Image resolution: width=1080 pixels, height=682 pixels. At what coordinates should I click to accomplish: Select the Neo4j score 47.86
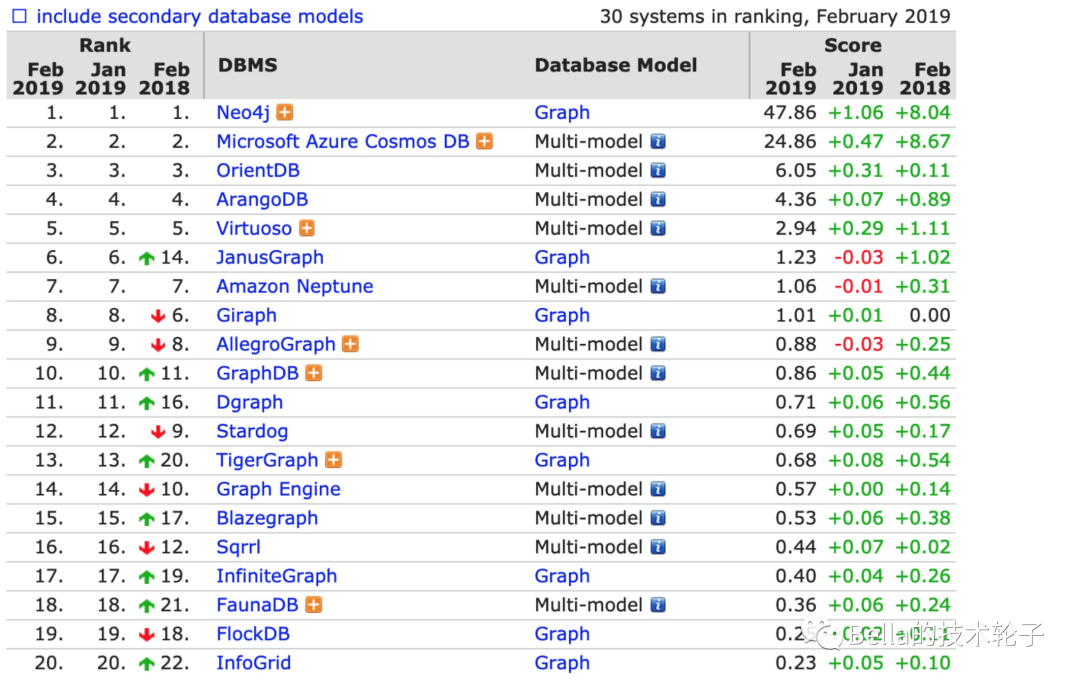pos(789,112)
